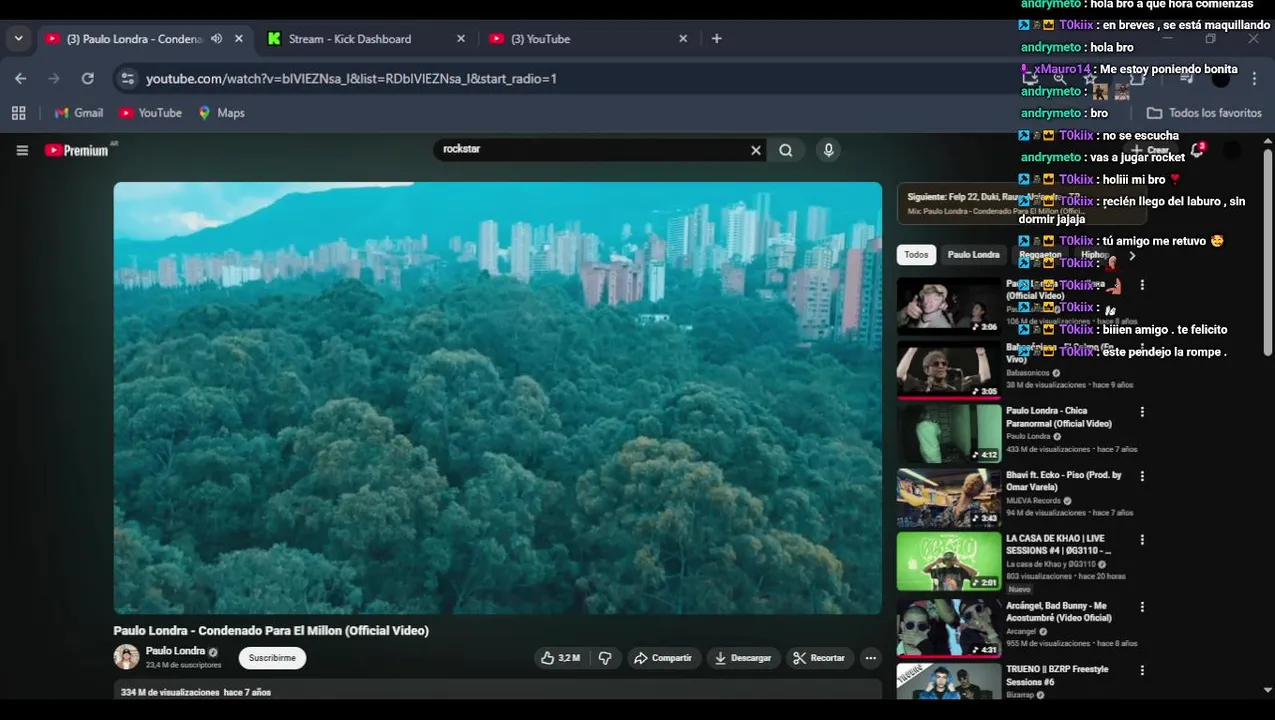Open a new browser tab
1275x720 pixels.
[x=716, y=39]
